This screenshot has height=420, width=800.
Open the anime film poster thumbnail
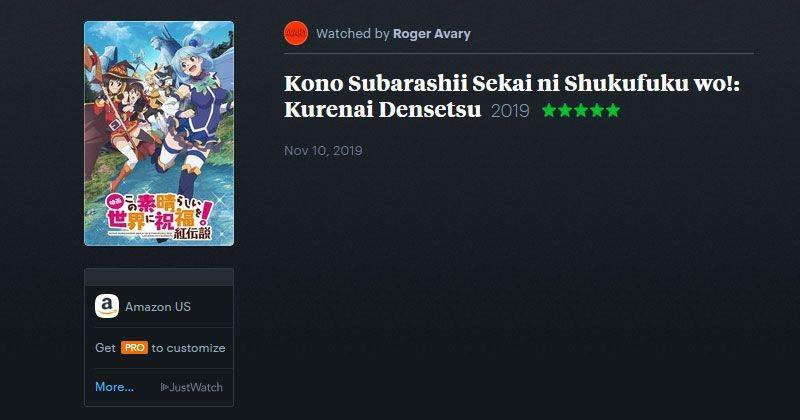[x=159, y=133]
